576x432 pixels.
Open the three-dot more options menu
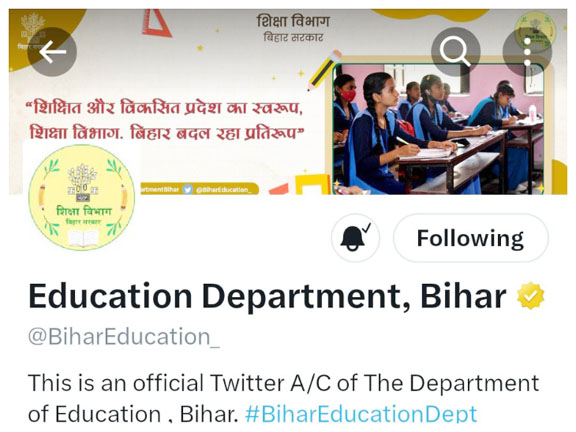pyautogui.click(x=527, y=52)
